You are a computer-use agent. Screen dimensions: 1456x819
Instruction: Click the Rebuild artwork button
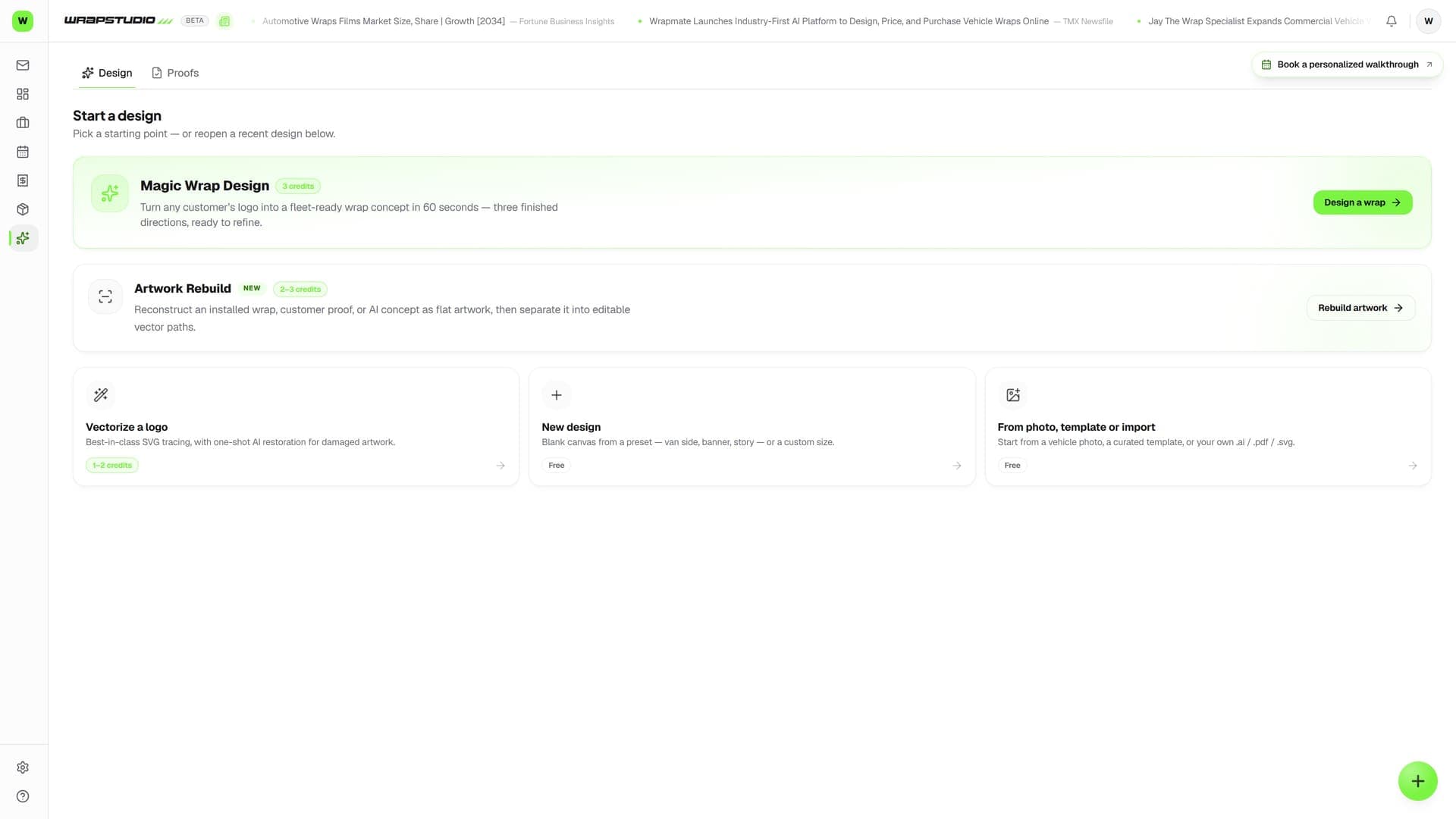pos(1360,308)
